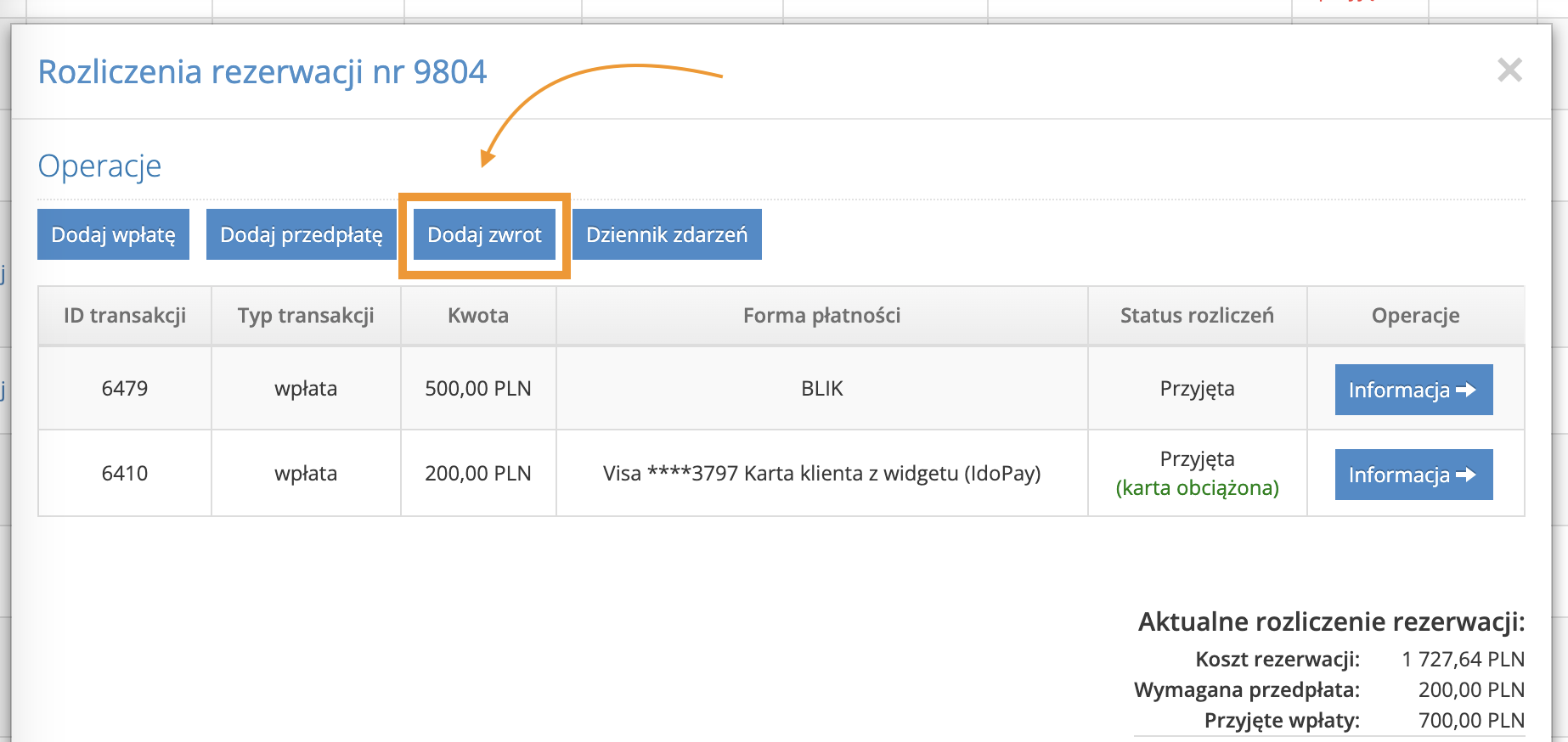Open Informacja for the Visa transaction
This screenshot has height=742, width=1568.
pyautogui.click(x=1413, y=475)
